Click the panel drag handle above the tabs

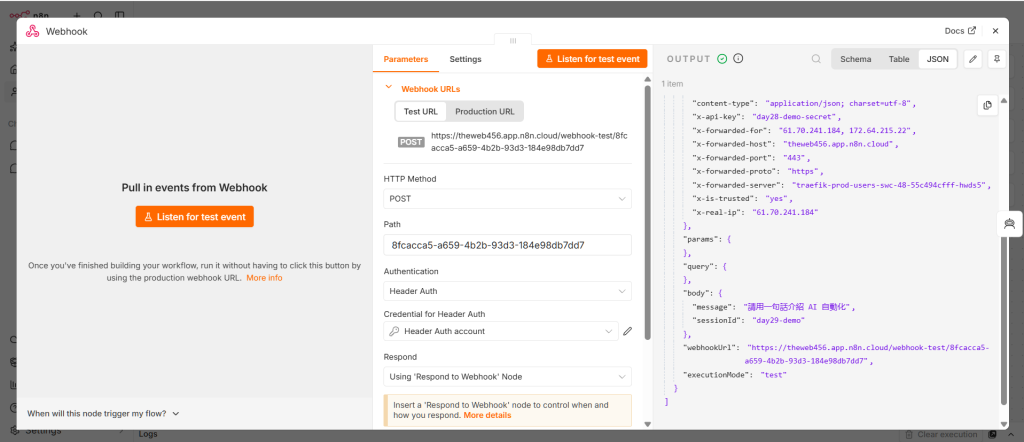coord(513,40)
